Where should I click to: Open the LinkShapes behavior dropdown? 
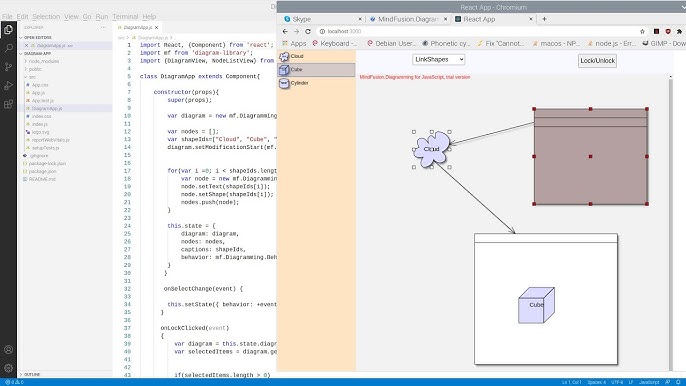click(x=438, y=60)
